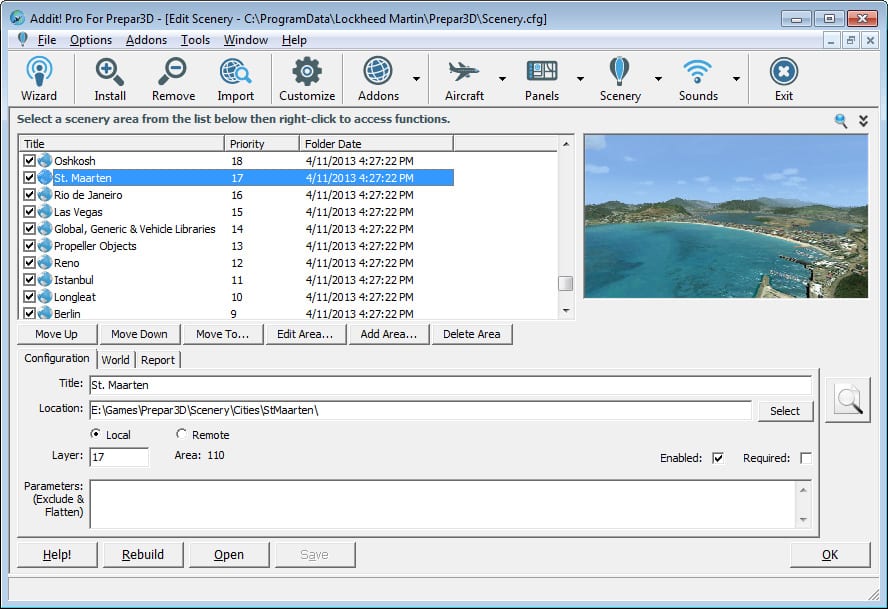Toggle the Enabled checkbox
888x609 pixels.
(718, 458)
